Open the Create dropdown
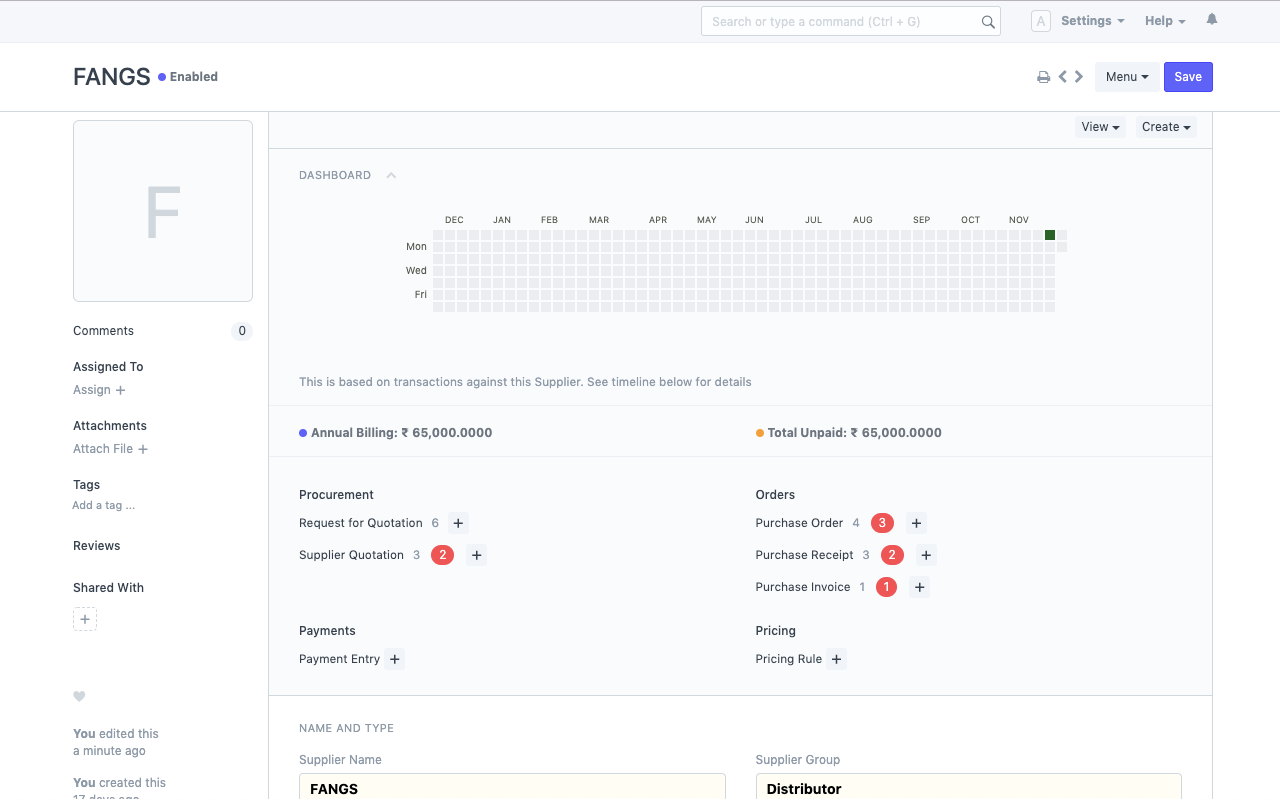This screenshot has height=799, width=1280. point(1166,127)
